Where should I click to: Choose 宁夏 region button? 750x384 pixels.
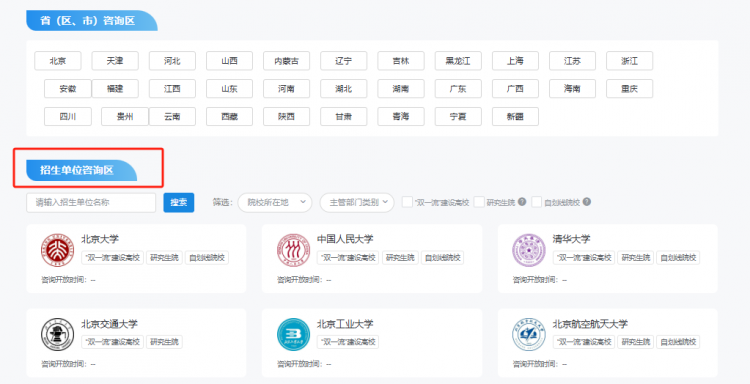point(458,116)
